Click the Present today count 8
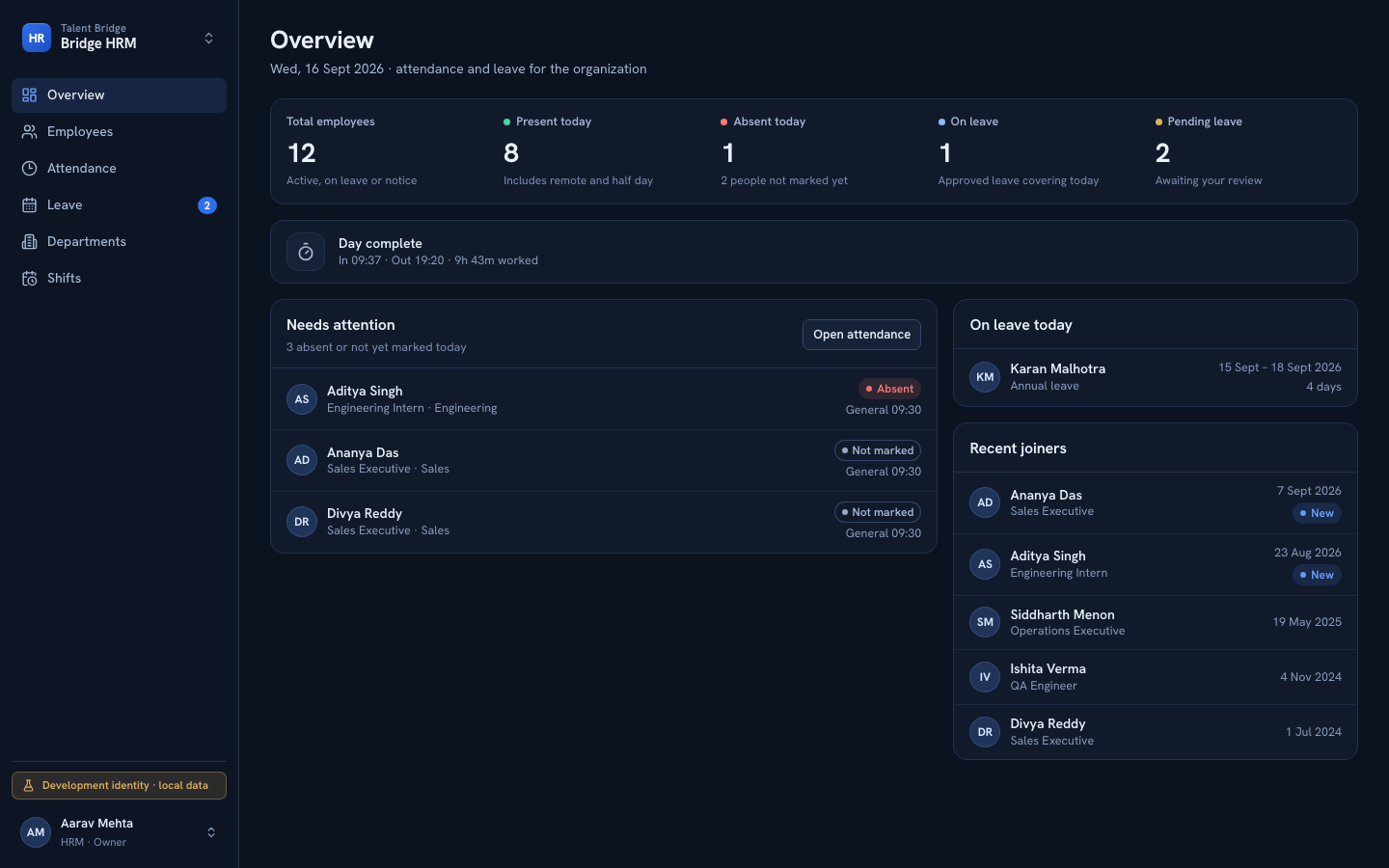This screenshot has width=1389, height=868. pos(511,152)
